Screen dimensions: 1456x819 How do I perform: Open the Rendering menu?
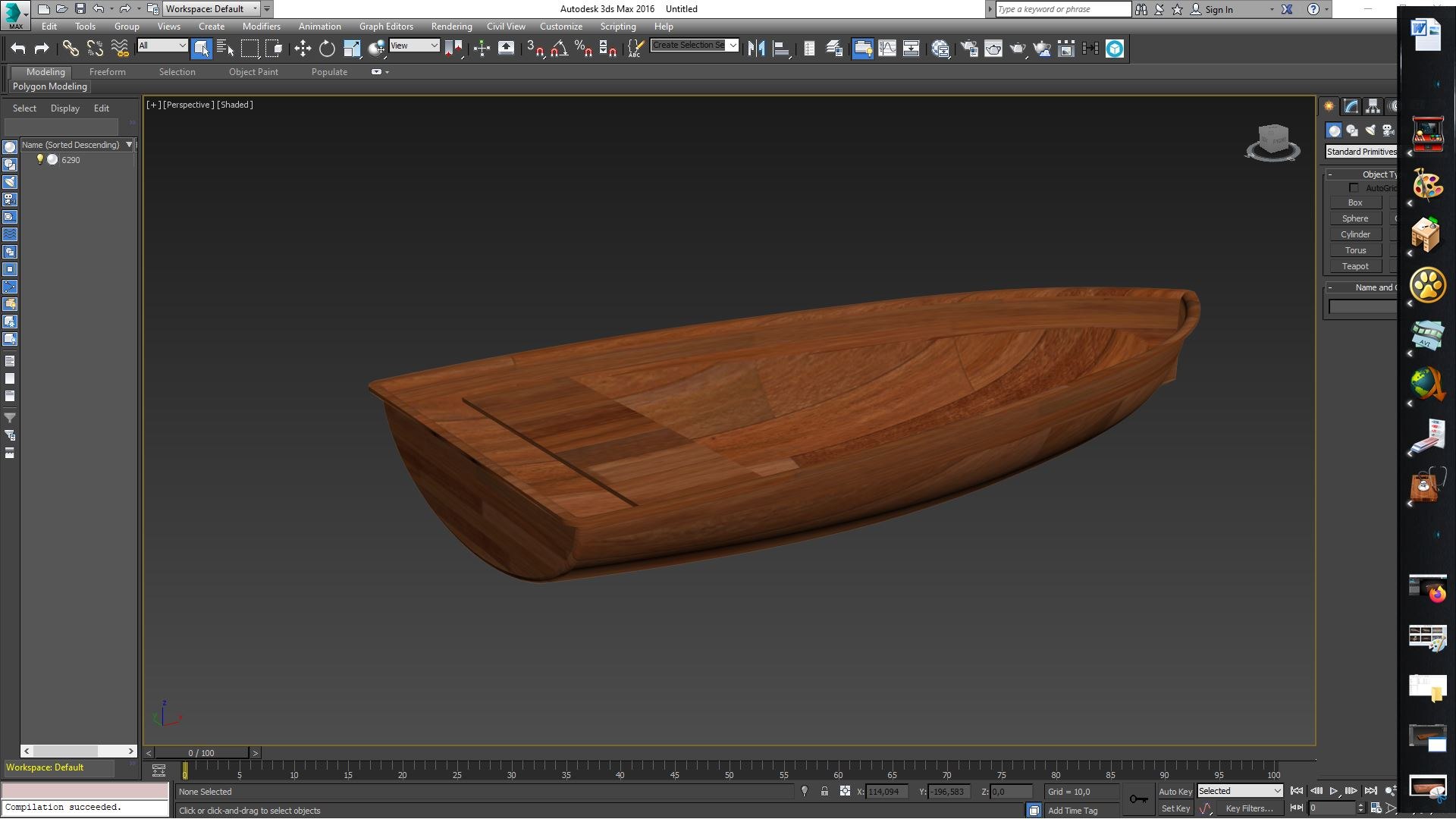(x=451, y=27)
